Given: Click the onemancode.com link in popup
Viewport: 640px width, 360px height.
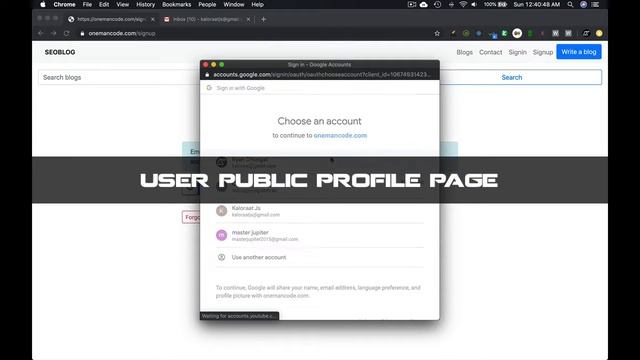Looking at the screenshot, I should 340,136.
